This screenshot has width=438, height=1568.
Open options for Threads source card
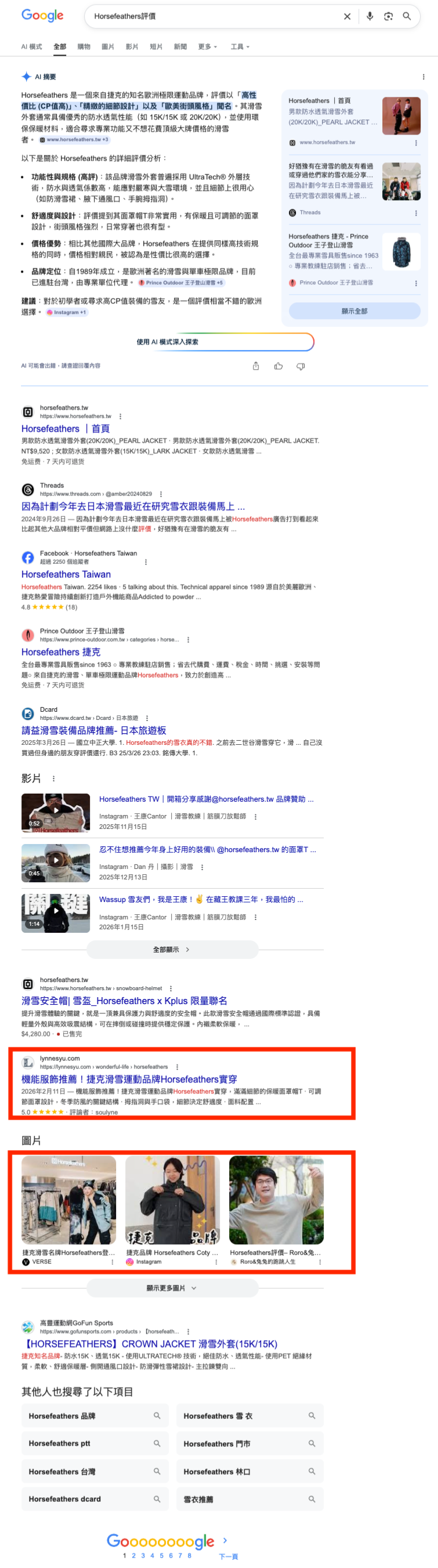pyautogui.click(x=416, y=213)
